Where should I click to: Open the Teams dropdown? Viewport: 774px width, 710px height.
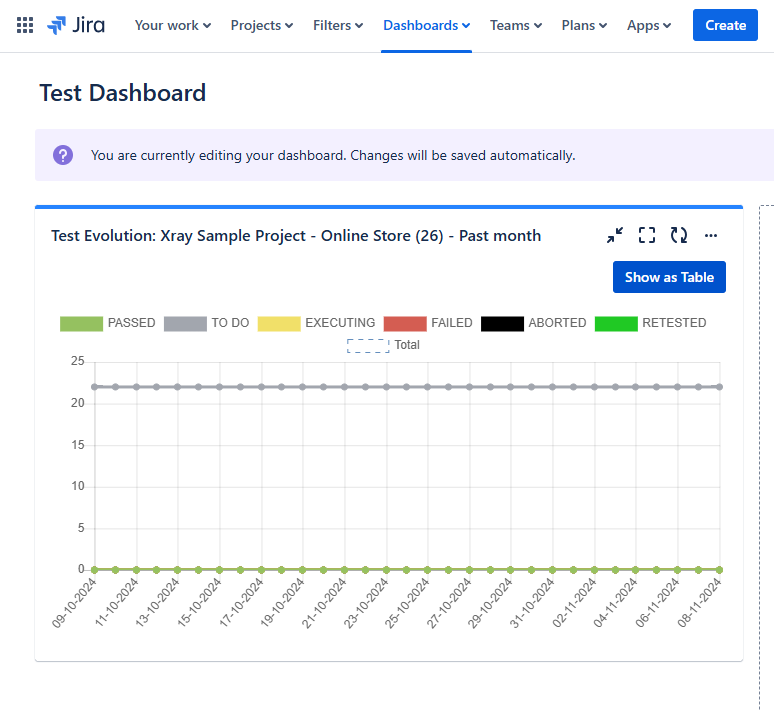pyautogui.click(x=516, y=25)
